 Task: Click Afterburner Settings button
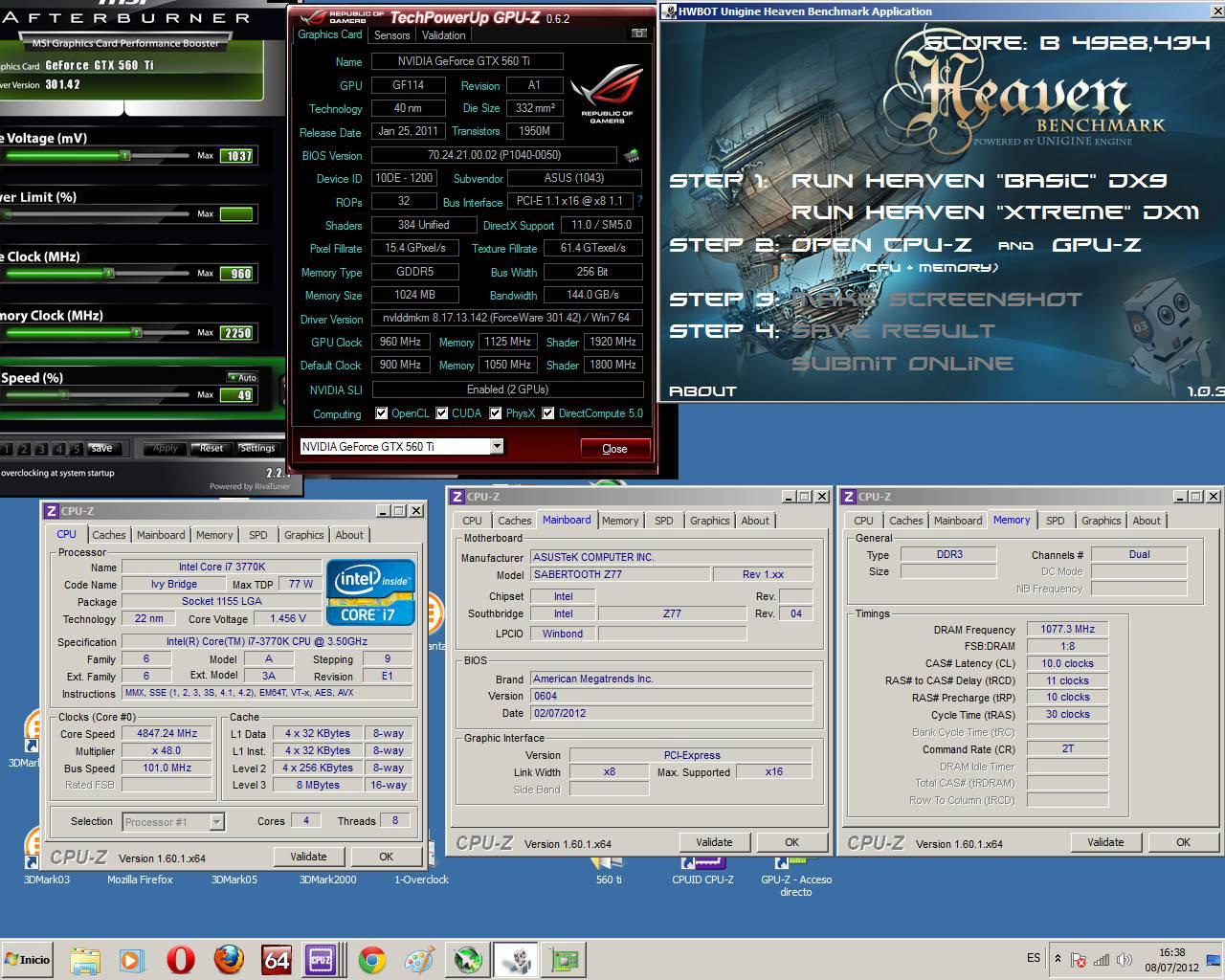(x=256, y=448)
